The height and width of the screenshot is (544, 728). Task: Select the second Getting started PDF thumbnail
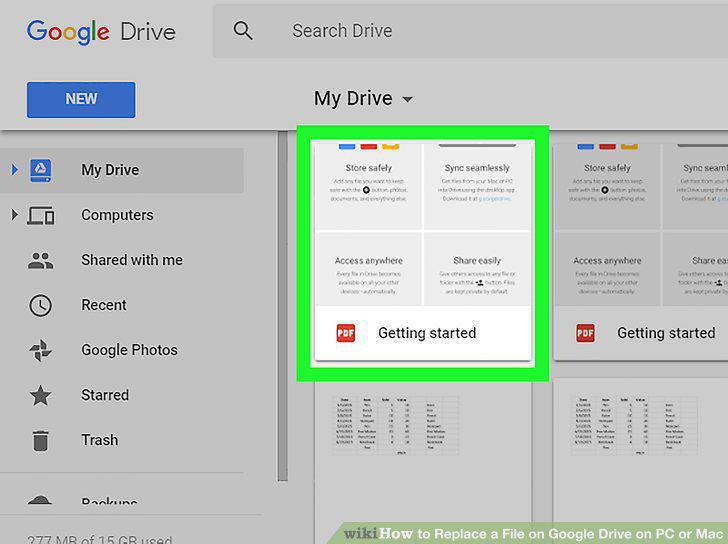[x=641, y=224]
